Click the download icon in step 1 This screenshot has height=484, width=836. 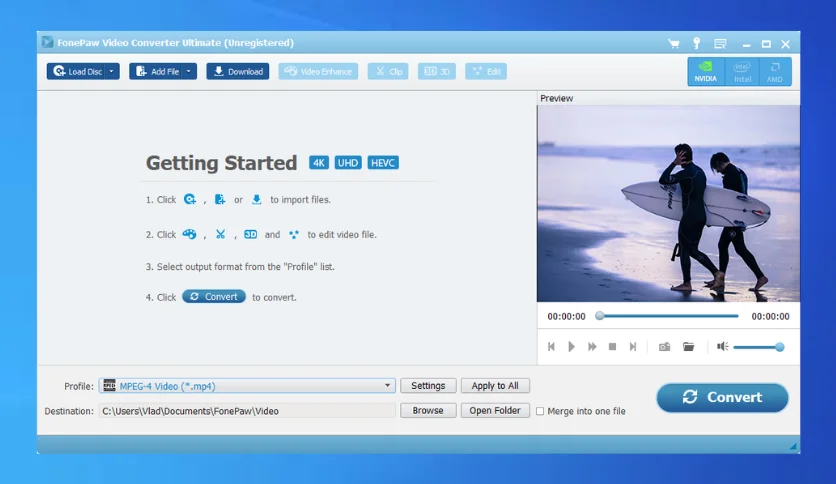pyautogui.click(x=256, y=199)
